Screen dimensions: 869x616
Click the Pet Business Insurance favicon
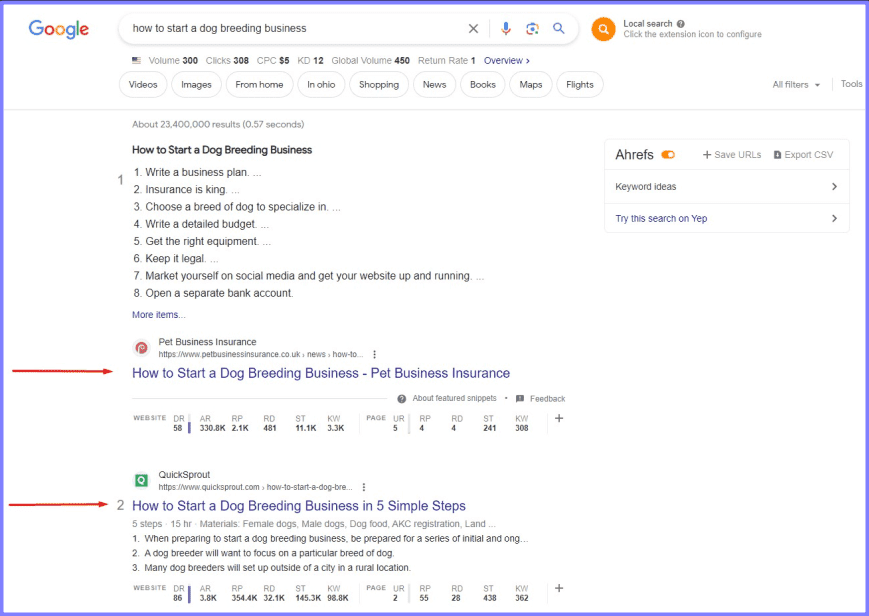(x=142, y=348)
